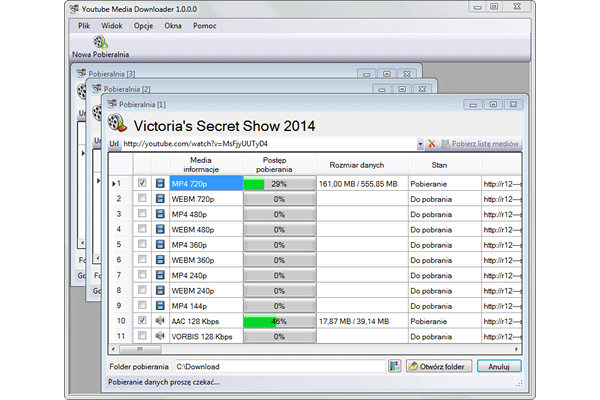Click the Nowa Pobieralnia film reel icon
This screenshot has height=400, width=600.
pyautogui.click(x=101, y=42)
